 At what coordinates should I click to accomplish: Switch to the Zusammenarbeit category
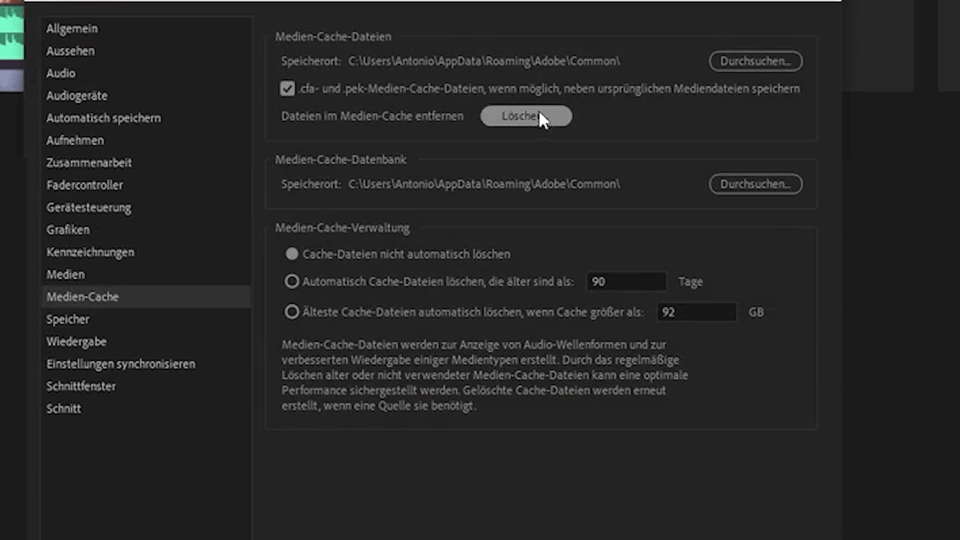pos(89,163)
